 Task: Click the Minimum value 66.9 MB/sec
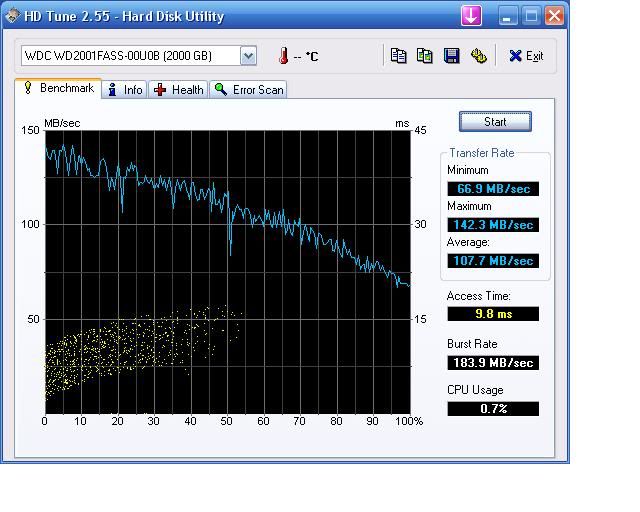pyautogui.click(x=493, y=189)
